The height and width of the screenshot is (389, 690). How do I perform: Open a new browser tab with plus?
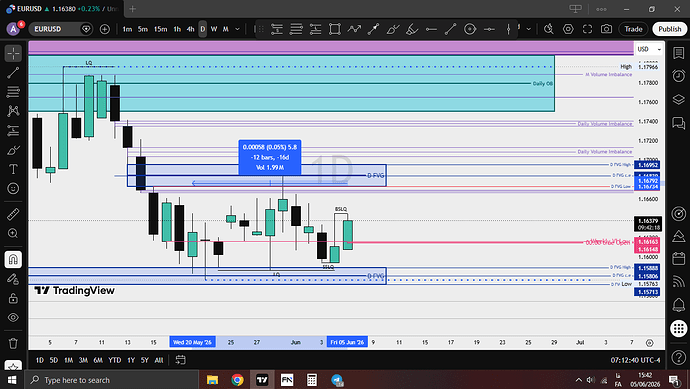coord(132,8)
